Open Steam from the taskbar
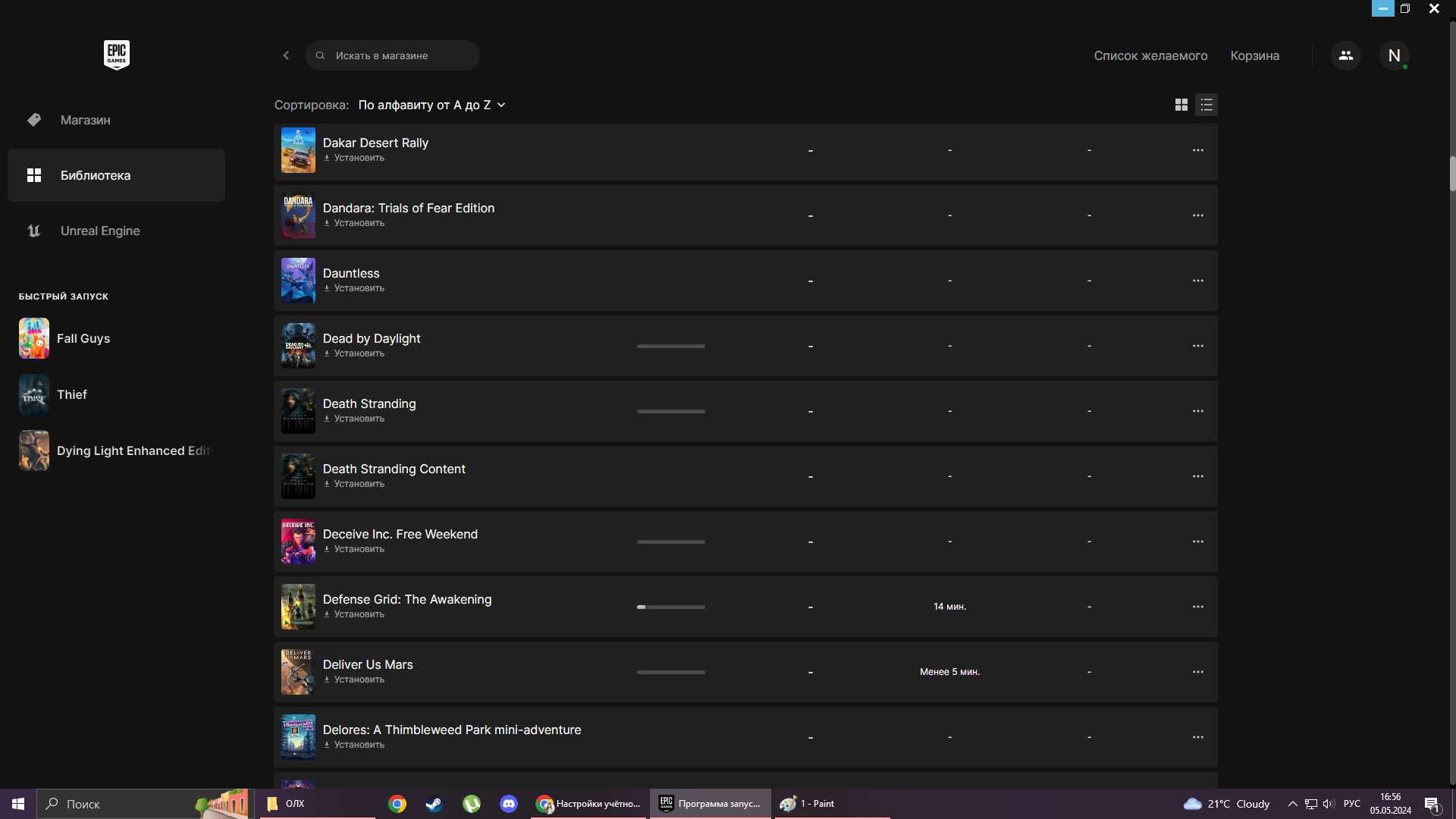This screenshot has height=819, width=1456. [x=434, y=804]
